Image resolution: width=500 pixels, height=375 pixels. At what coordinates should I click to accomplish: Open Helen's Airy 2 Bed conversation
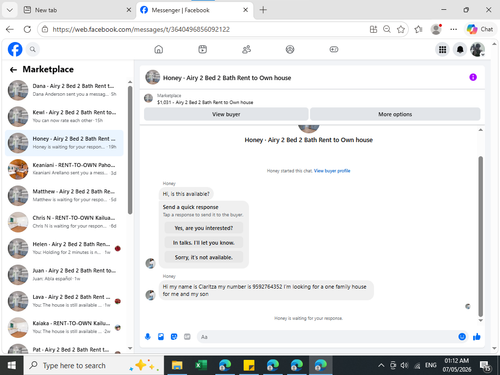(x=64, y=248)
